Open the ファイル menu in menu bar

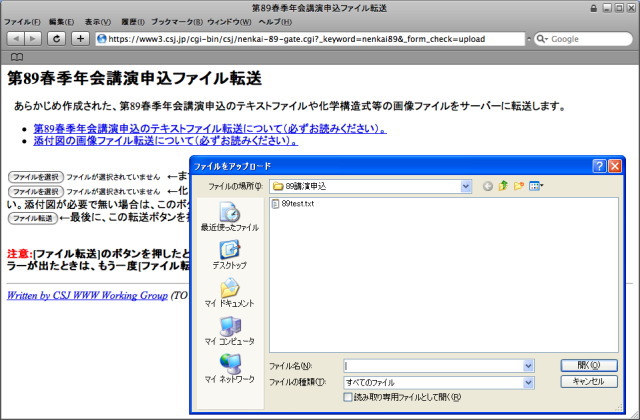[x=23, y=21]
